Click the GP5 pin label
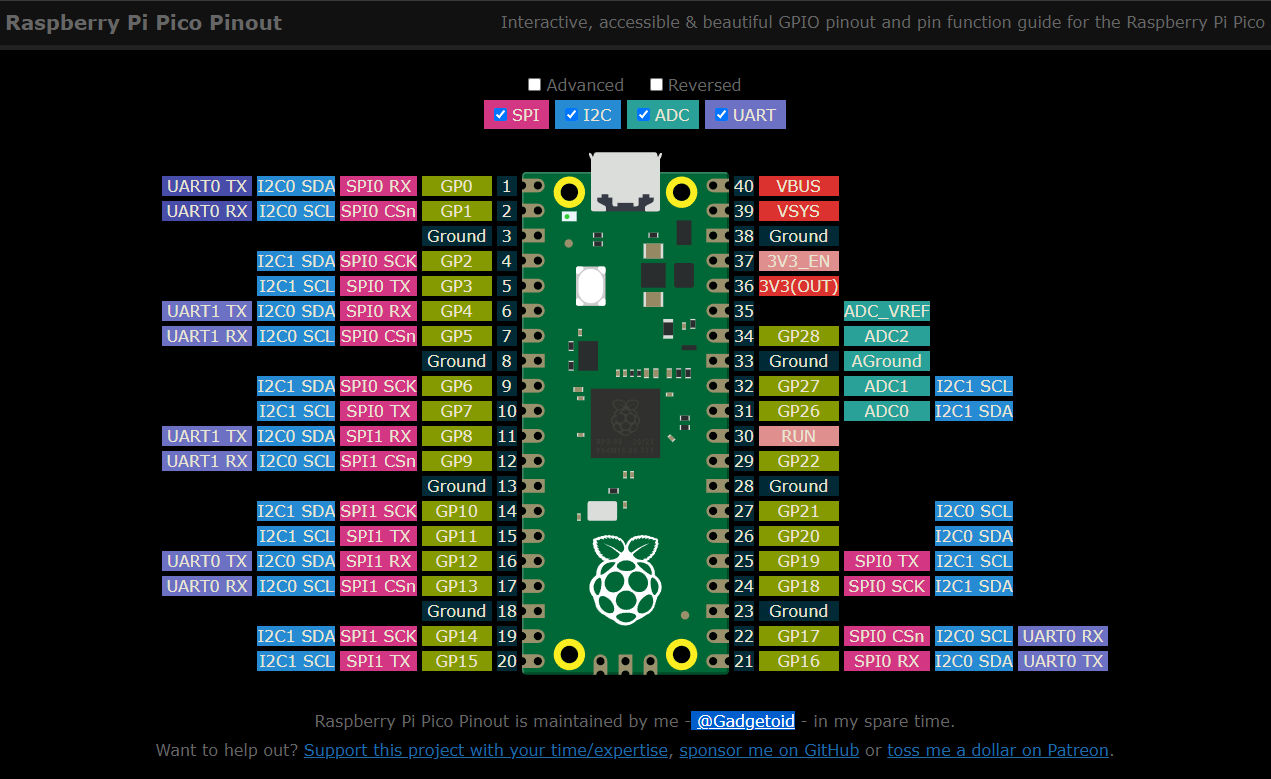The image size is (1271, 779). pyautogui.click(x=457, y=336)
